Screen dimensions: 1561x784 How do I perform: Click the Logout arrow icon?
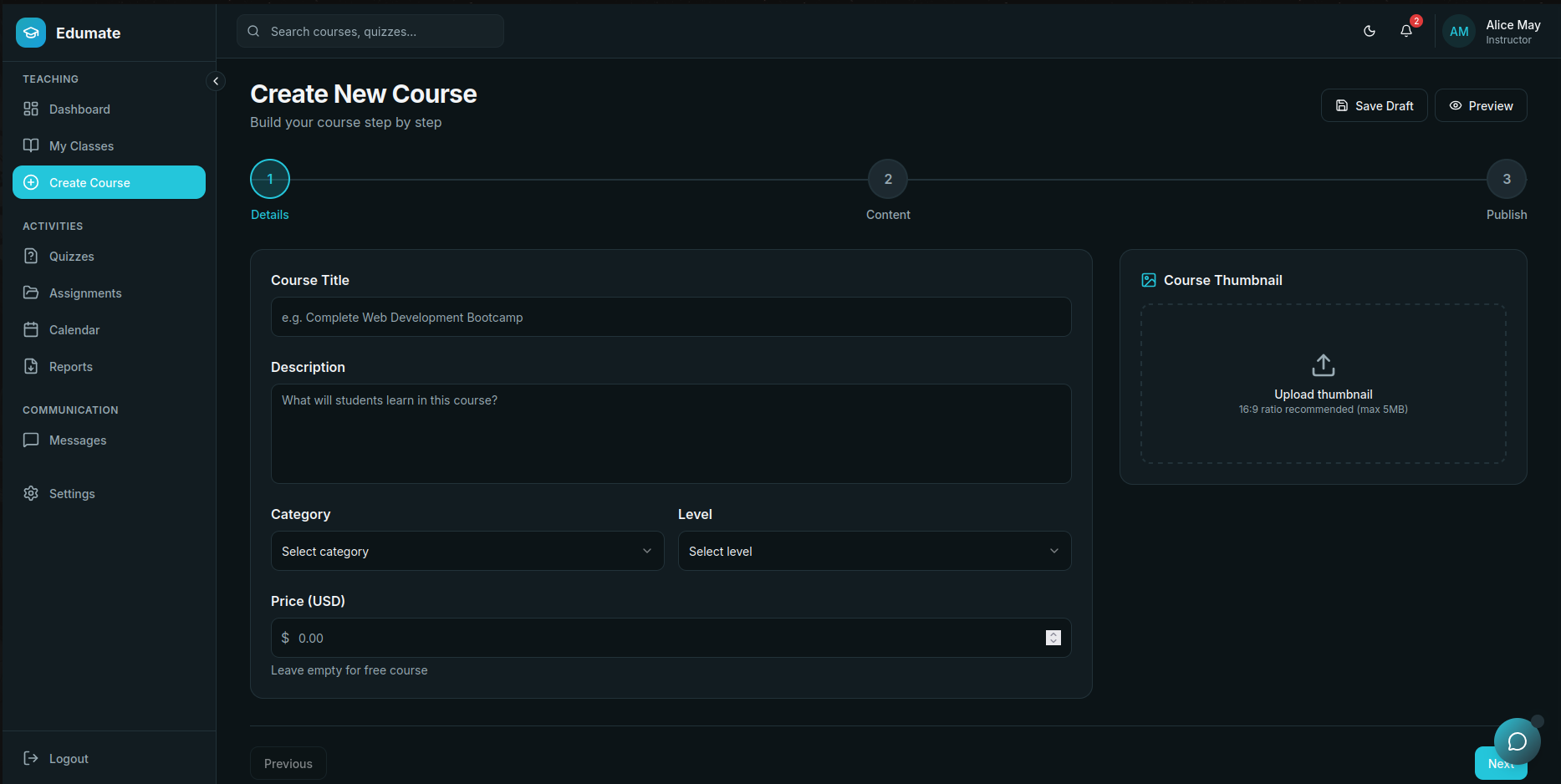[31, 758]
